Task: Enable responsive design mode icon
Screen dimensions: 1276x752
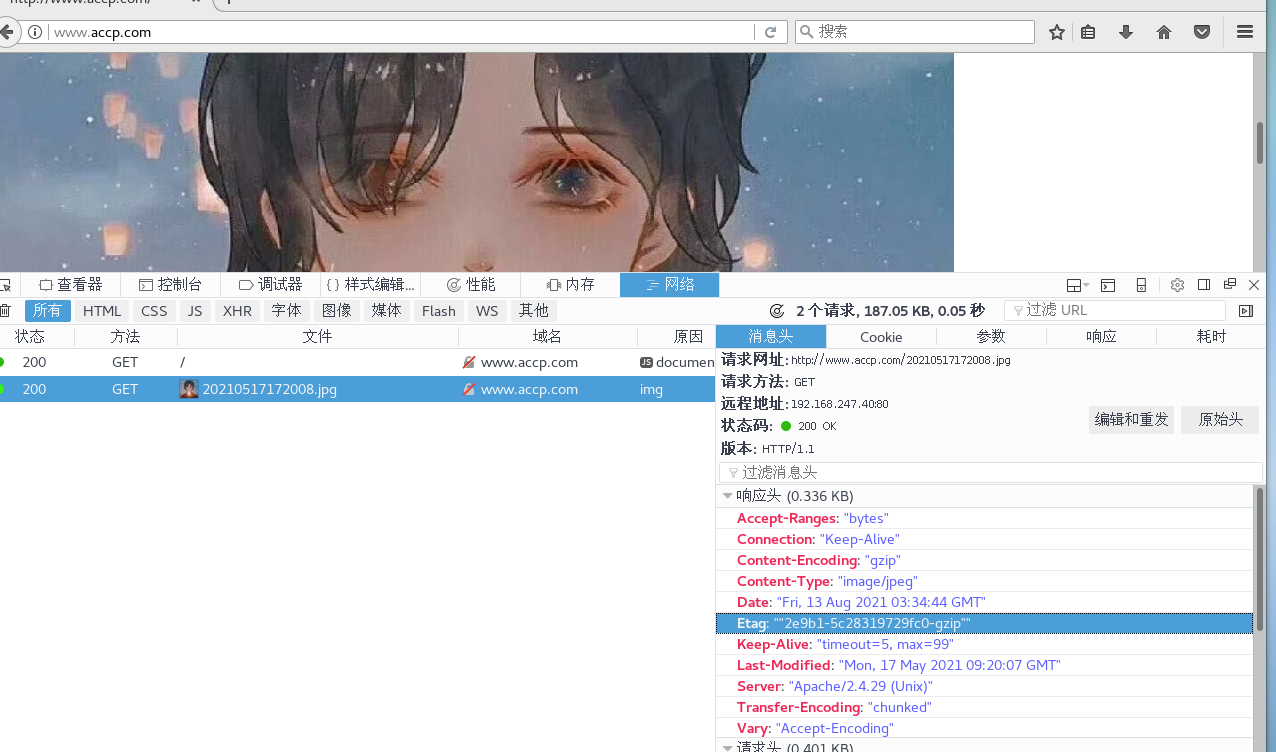Action: (x=1141, y=285)
